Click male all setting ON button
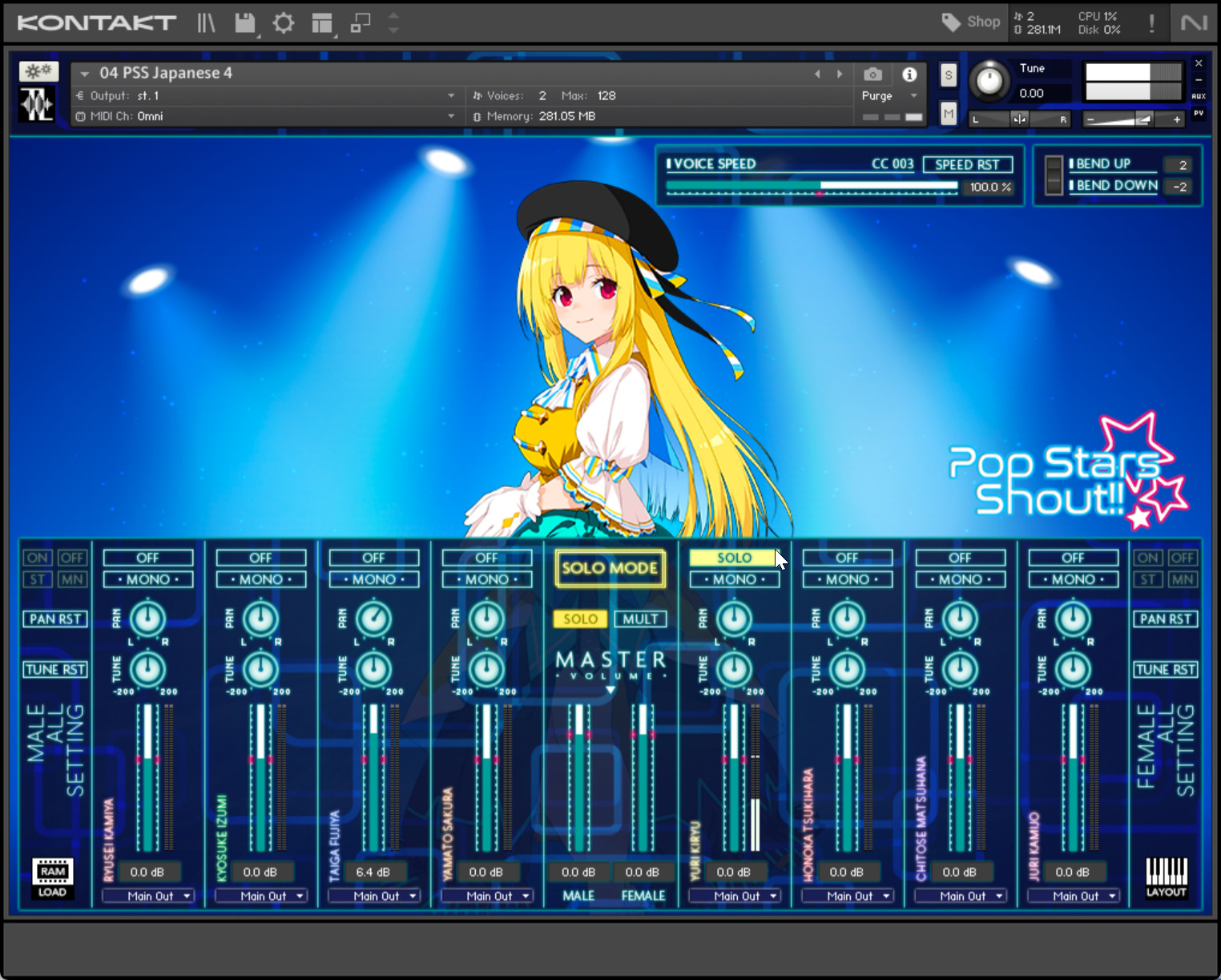Image resolution: width=1221 pixels, height=980 pixels. [x=37, y=558]
